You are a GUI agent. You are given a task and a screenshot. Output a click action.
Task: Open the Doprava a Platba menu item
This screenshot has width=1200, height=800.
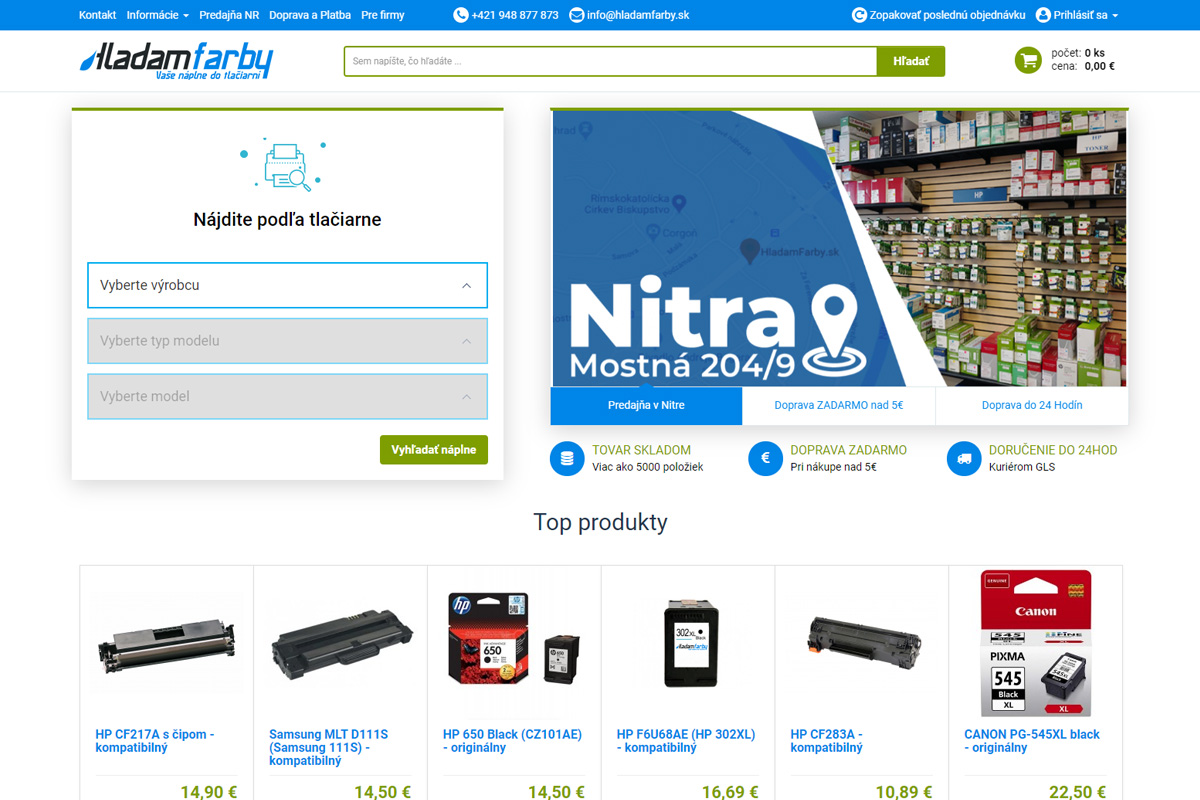pos(310,15)
